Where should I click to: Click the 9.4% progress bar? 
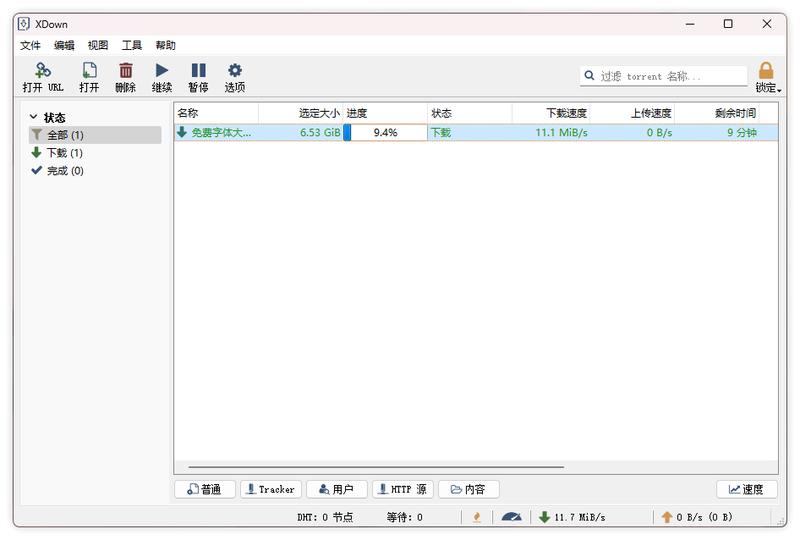(x=385, y=132)
